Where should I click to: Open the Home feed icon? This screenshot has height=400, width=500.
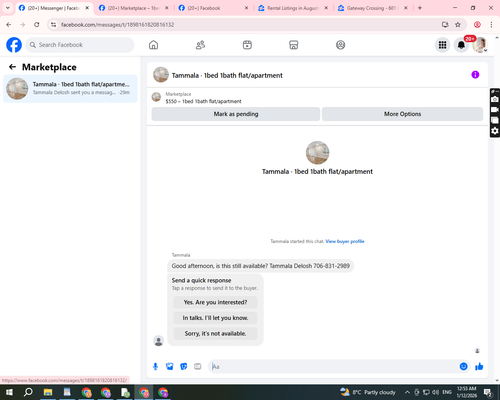(153, 45)
